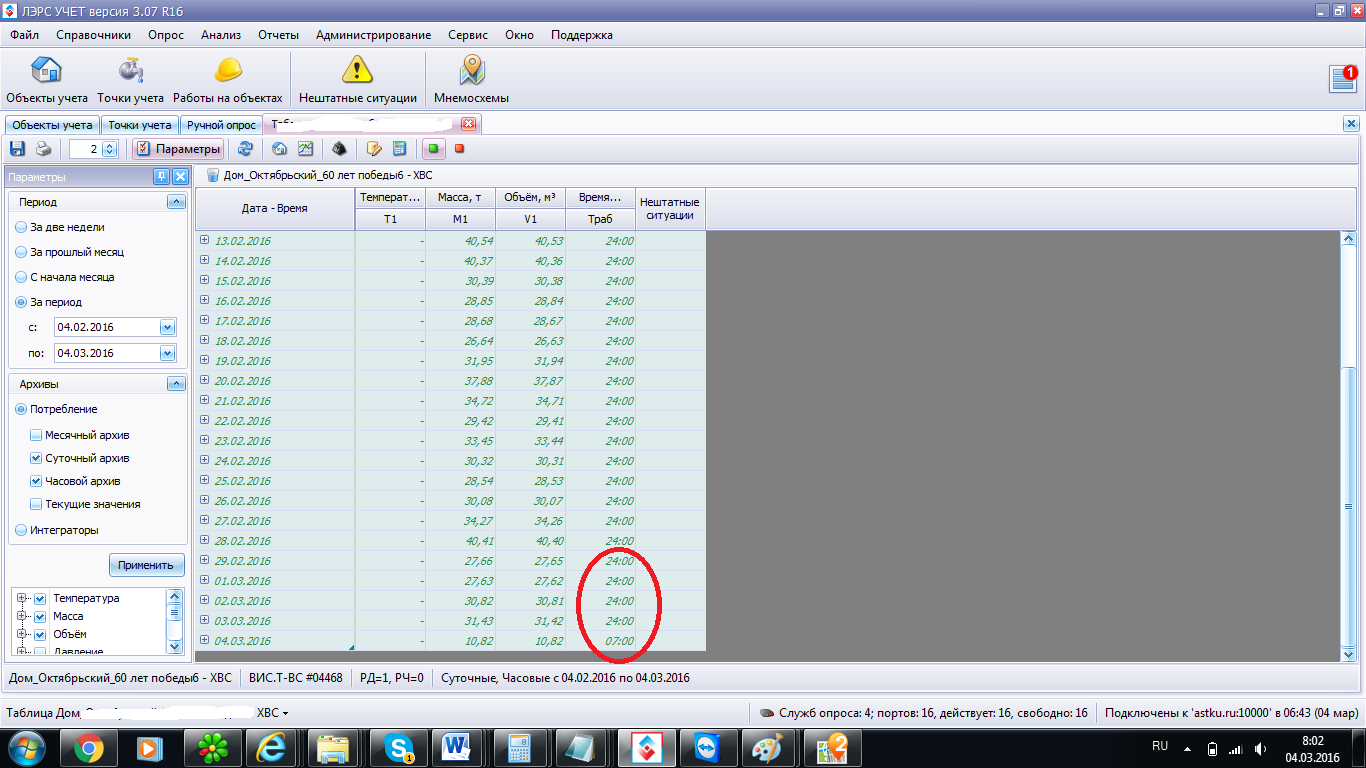Open the Справочники menu
The height and width of the screenshot is (768, 1366).
pyautogui.click(x=93, y=35)
